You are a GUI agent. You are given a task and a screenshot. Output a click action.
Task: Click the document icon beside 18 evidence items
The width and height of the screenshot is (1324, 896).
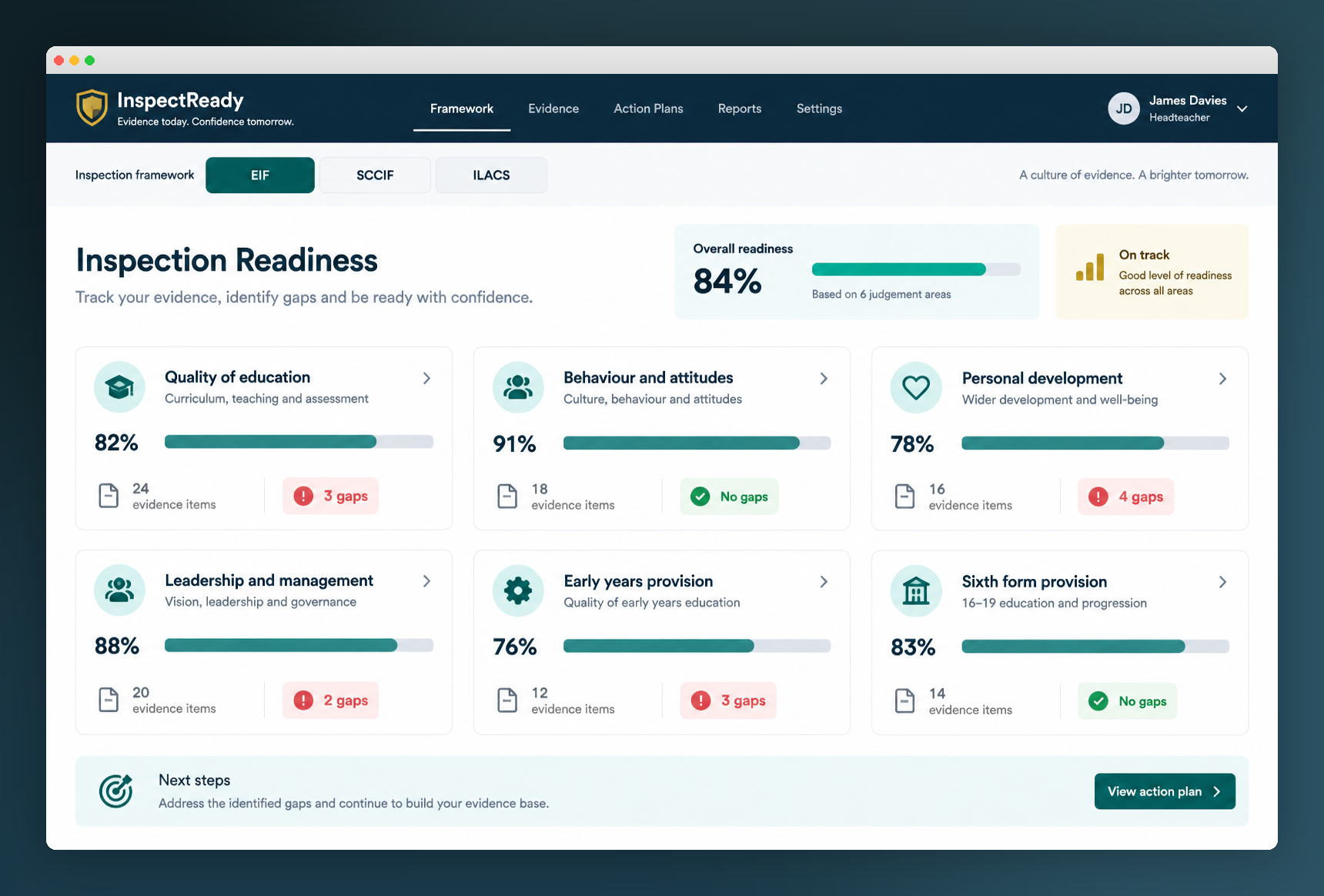click(x=507, y=496)
